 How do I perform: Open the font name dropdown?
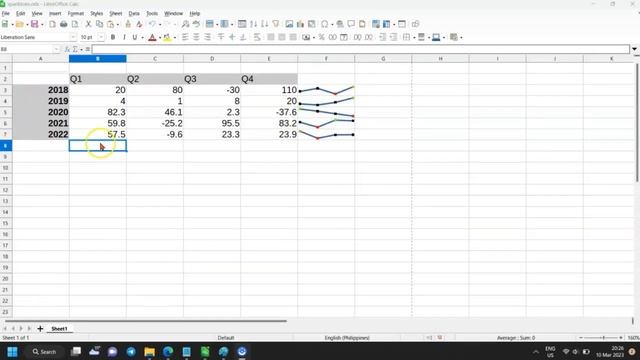(73, 37)
